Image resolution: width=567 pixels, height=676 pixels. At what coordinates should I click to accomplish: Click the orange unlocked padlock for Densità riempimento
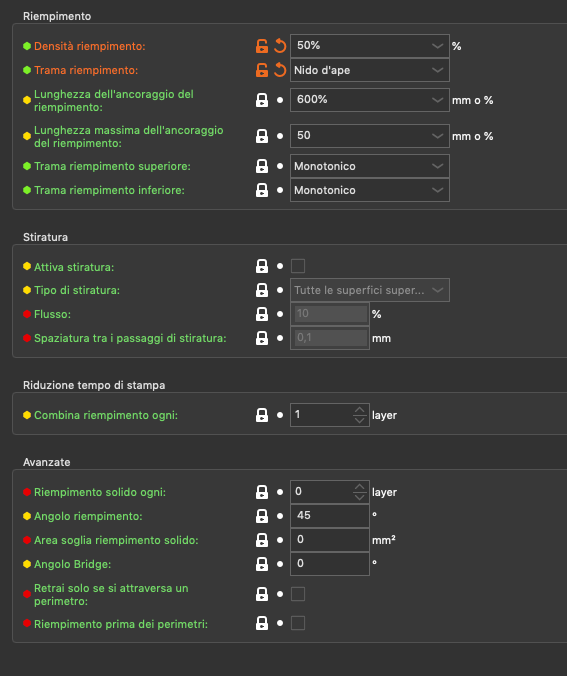point(262,46)
